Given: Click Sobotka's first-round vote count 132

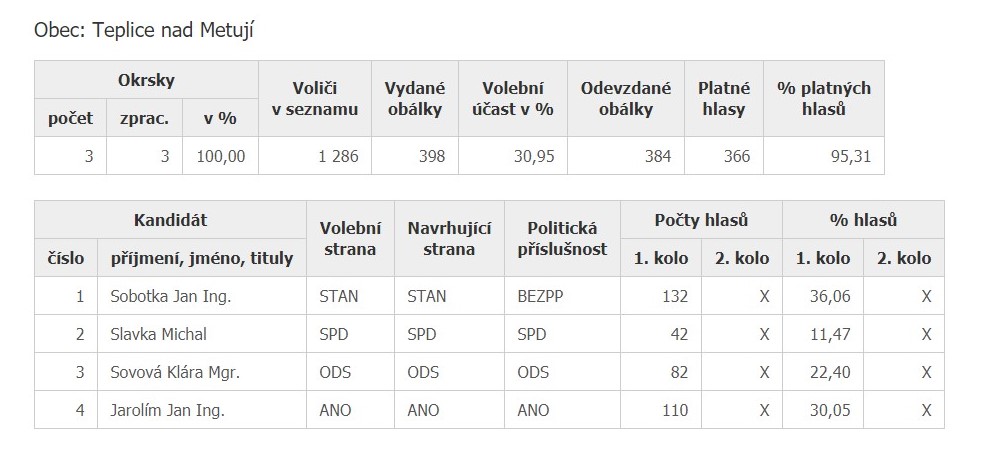Looking at the screenshot, I should click(x=674, y=296).
